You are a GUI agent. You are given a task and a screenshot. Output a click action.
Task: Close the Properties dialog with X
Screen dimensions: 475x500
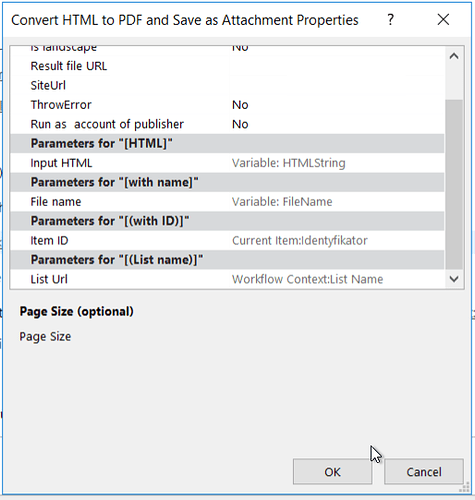443,20
